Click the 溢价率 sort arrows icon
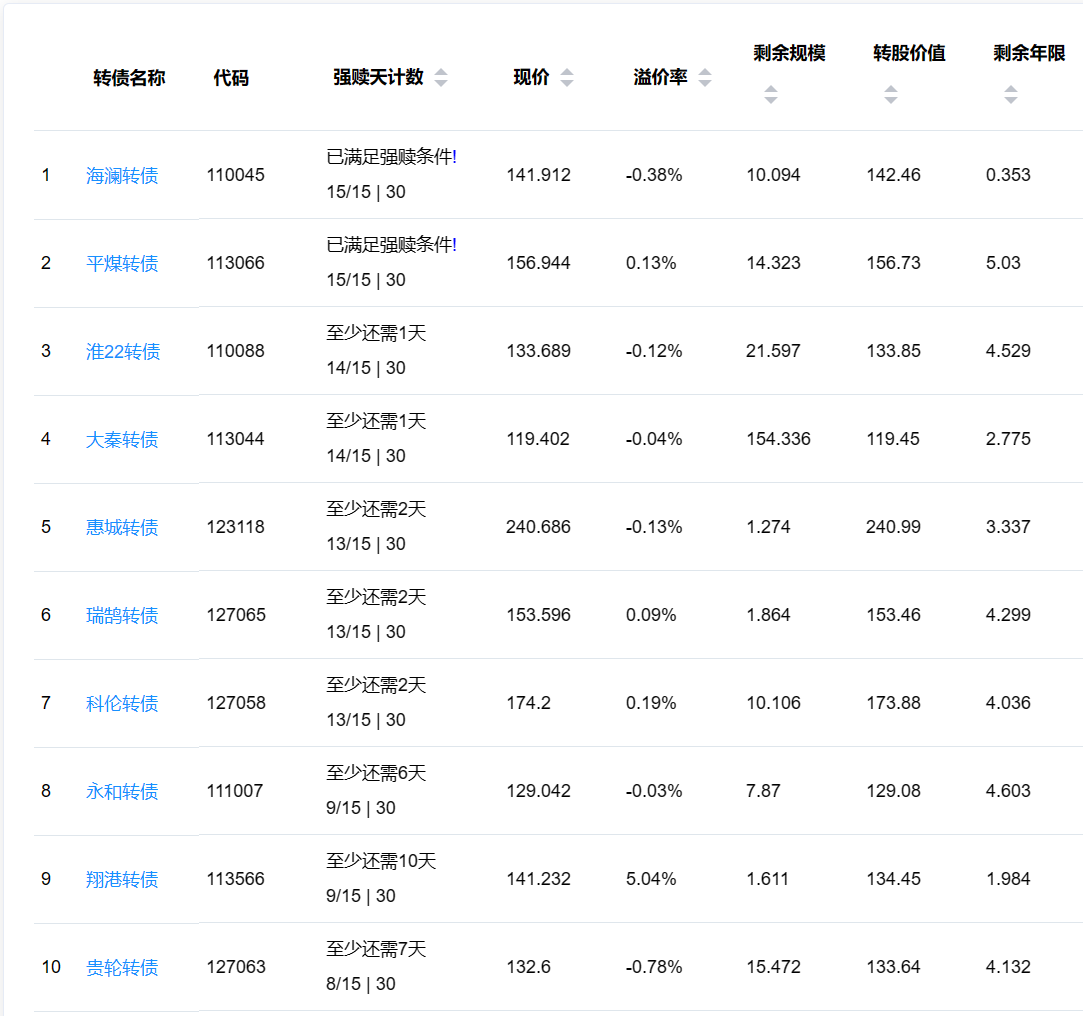The width and height of the screenshot is (1083, 1016). point(705,78)
